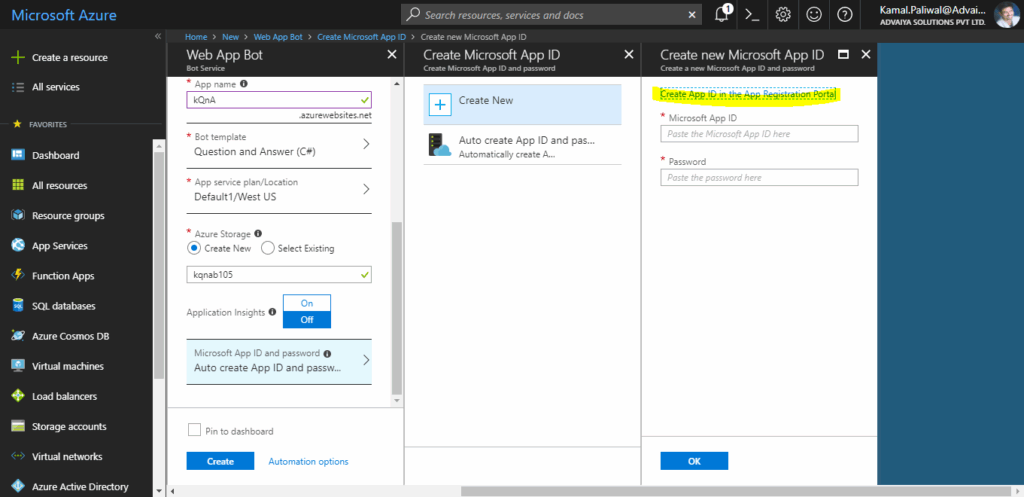This screenshot has width=1024, height=497.
Task: Close the Web App Bot blade
Action: 392,54
